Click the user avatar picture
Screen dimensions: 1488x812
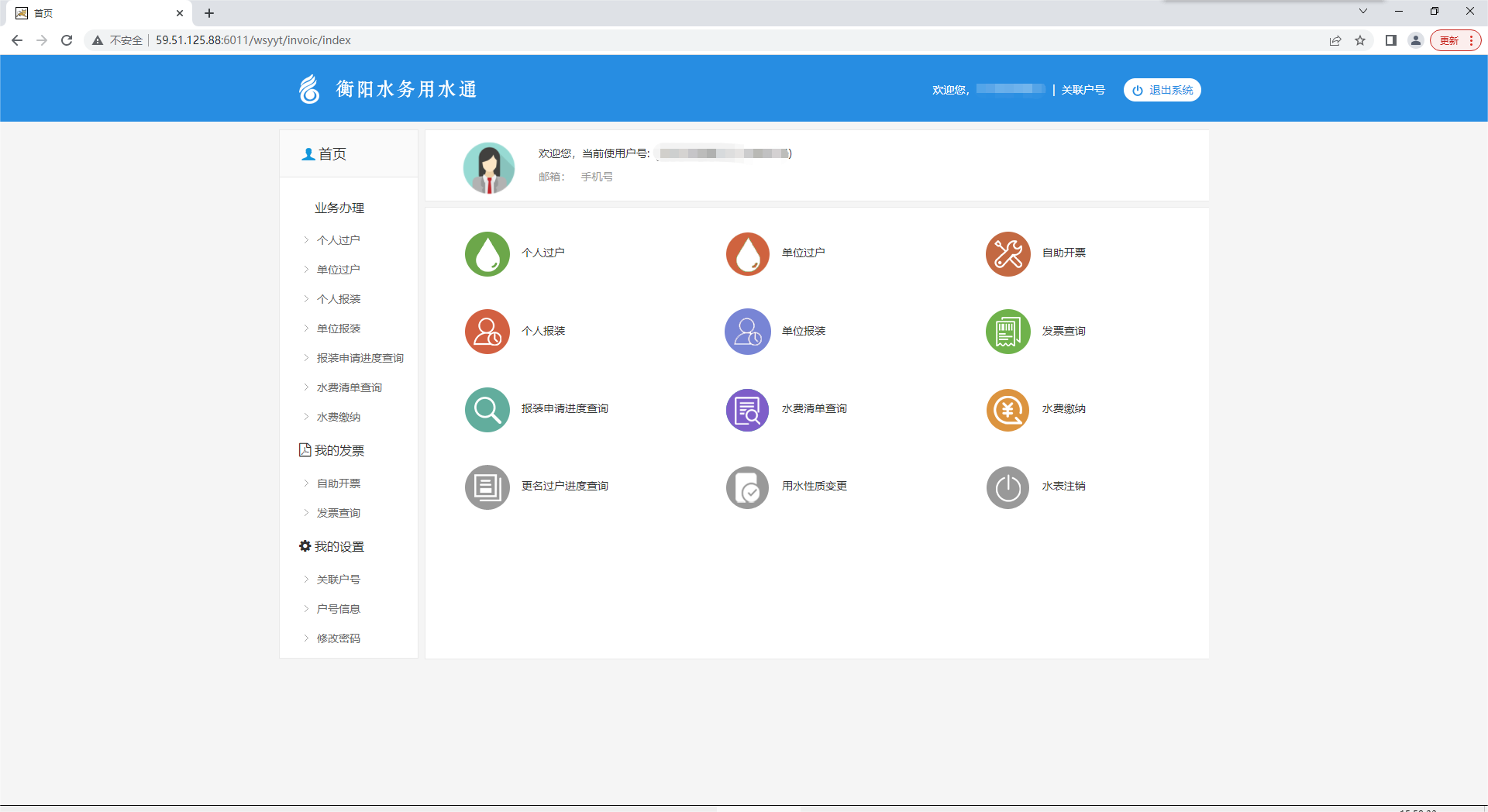488,167
